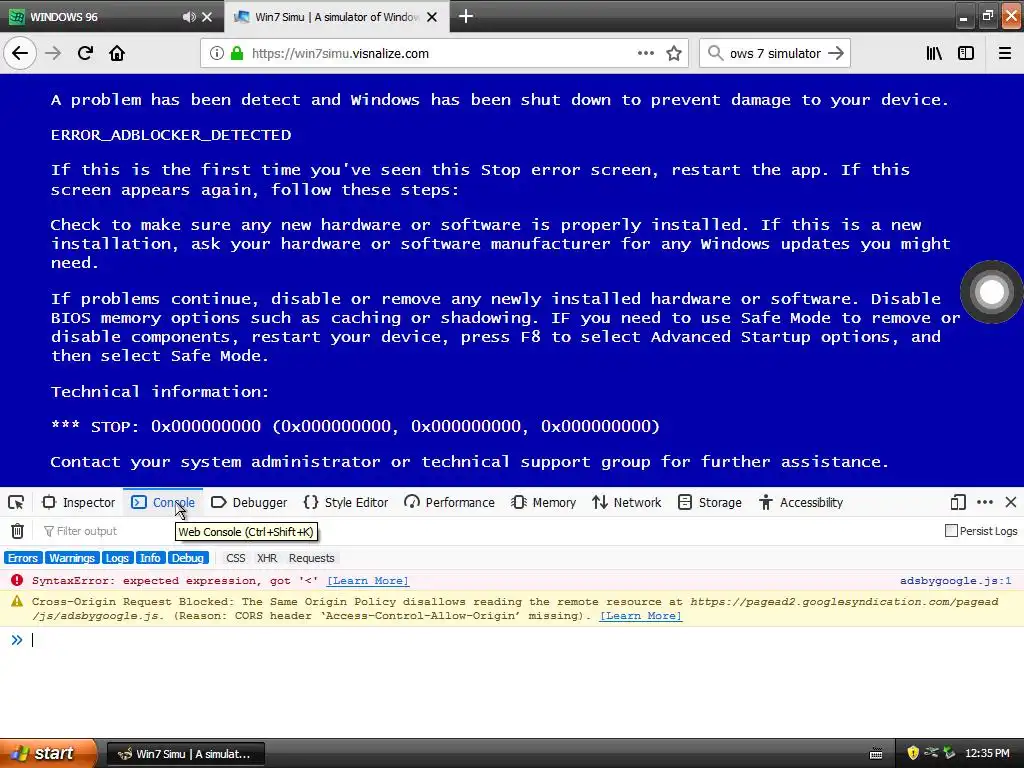Select Win7 Simu taskbar window button

click(x=185, y=754)
